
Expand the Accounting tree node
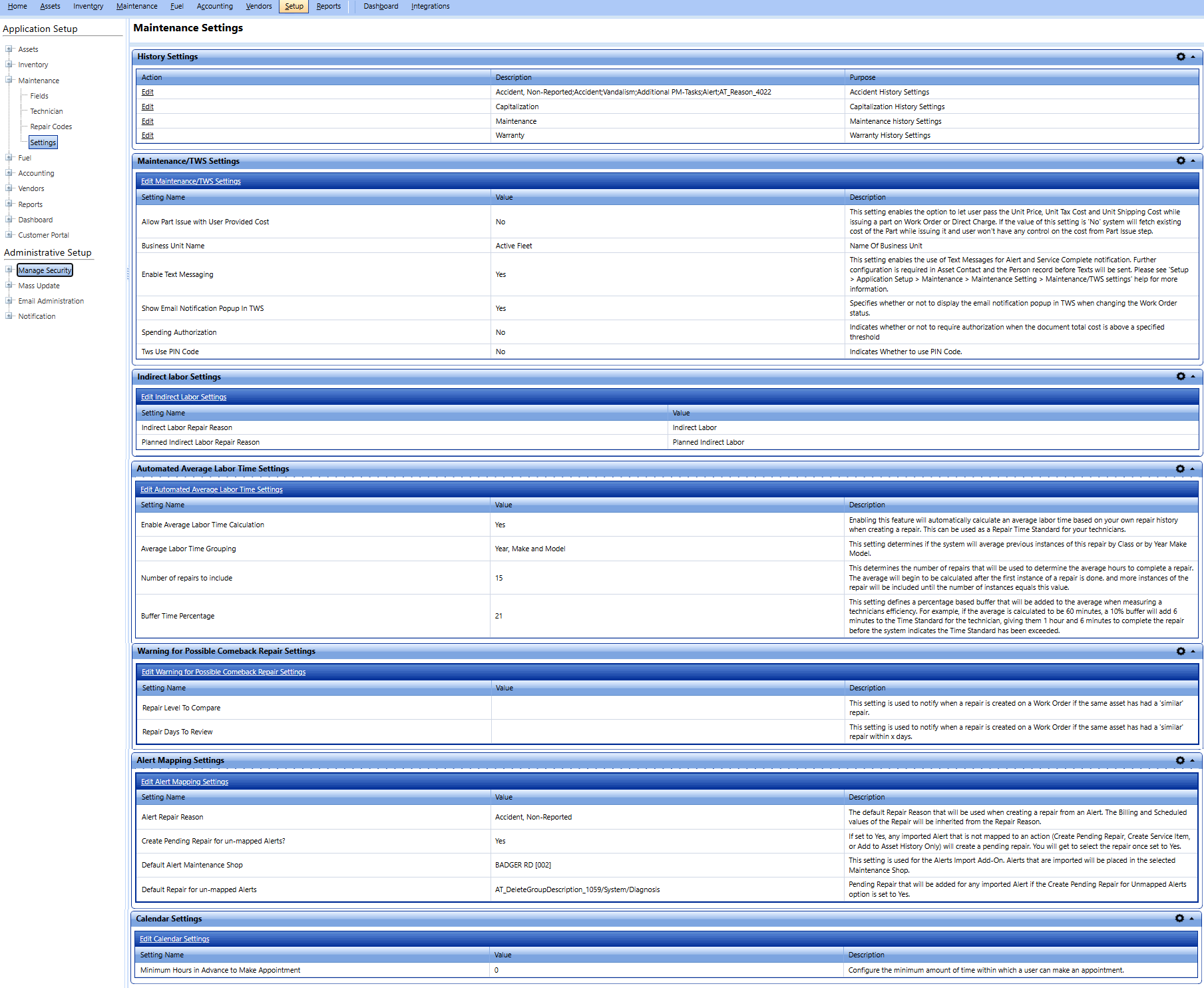pos(9,172)
